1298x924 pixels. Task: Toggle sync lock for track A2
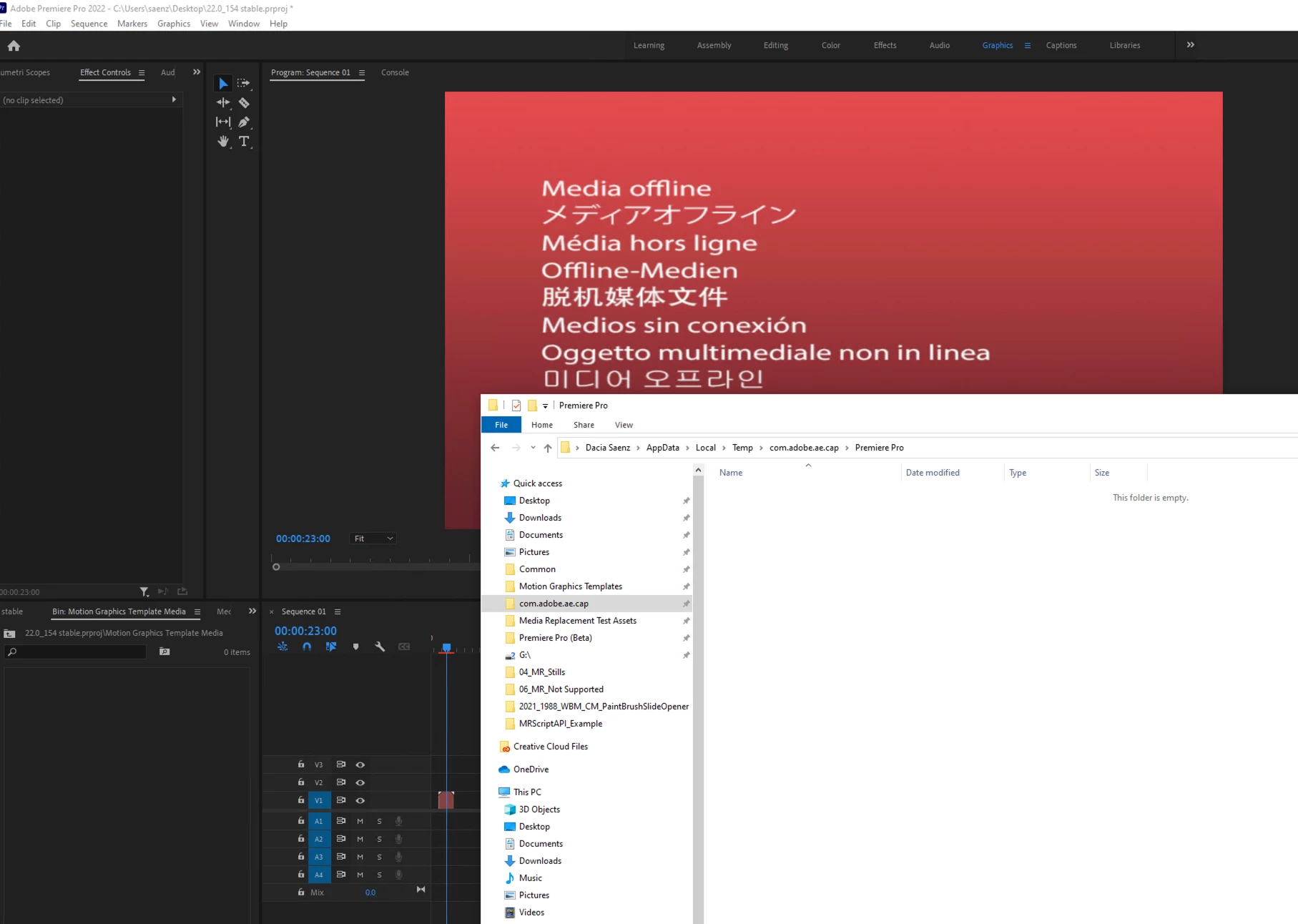click(341, 839)
